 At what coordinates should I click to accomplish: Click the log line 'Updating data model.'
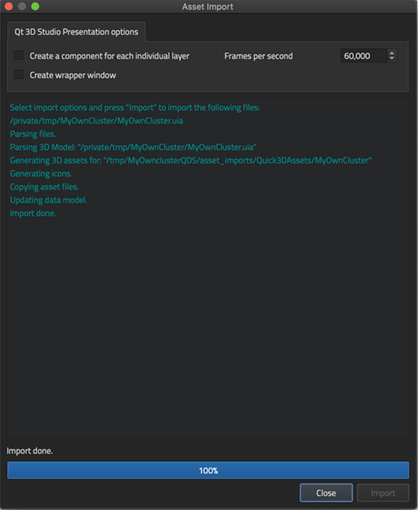[x=48, y=200]
